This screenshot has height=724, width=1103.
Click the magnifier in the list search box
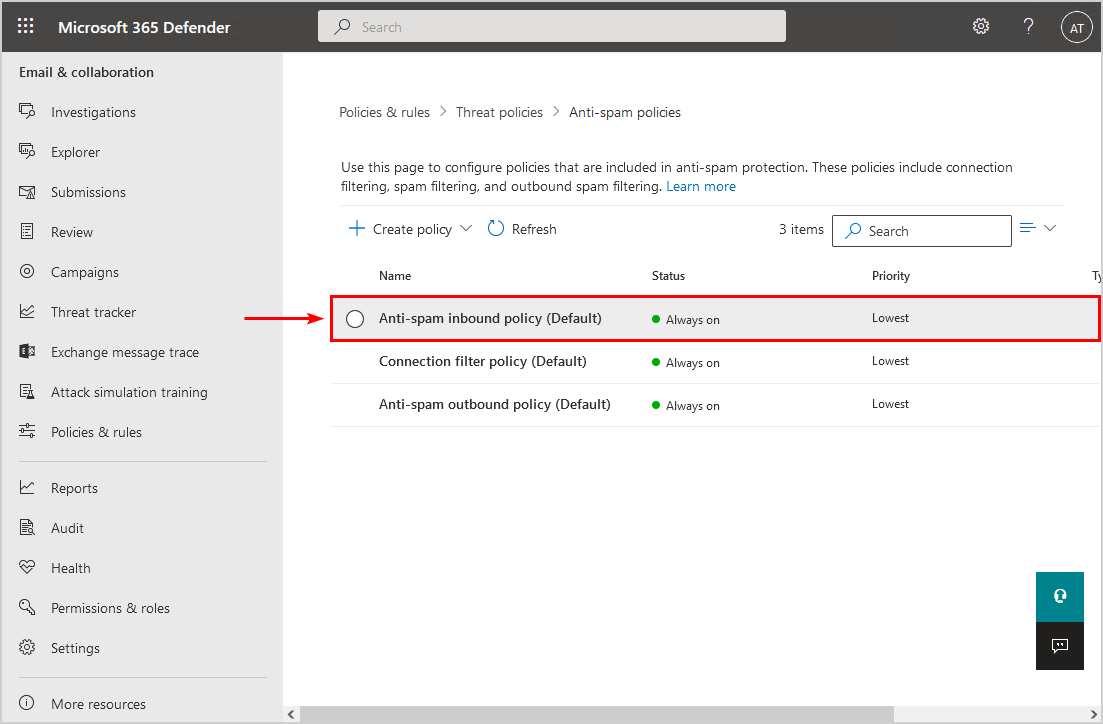tap(853, 231)
